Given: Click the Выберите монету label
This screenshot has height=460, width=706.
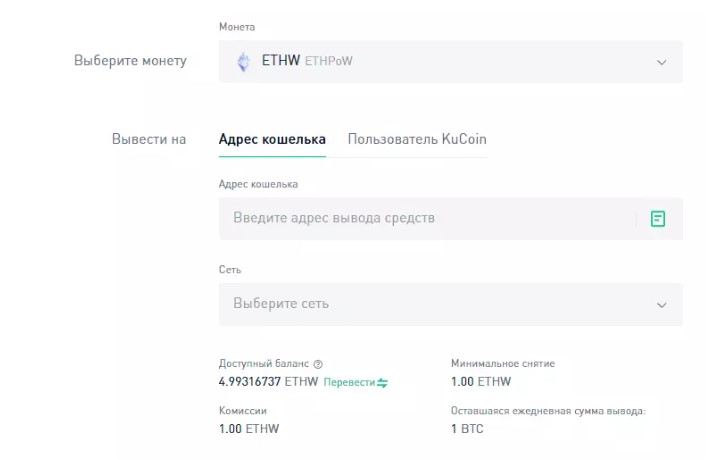Looking at the screenshot, I should click(130, 61).
